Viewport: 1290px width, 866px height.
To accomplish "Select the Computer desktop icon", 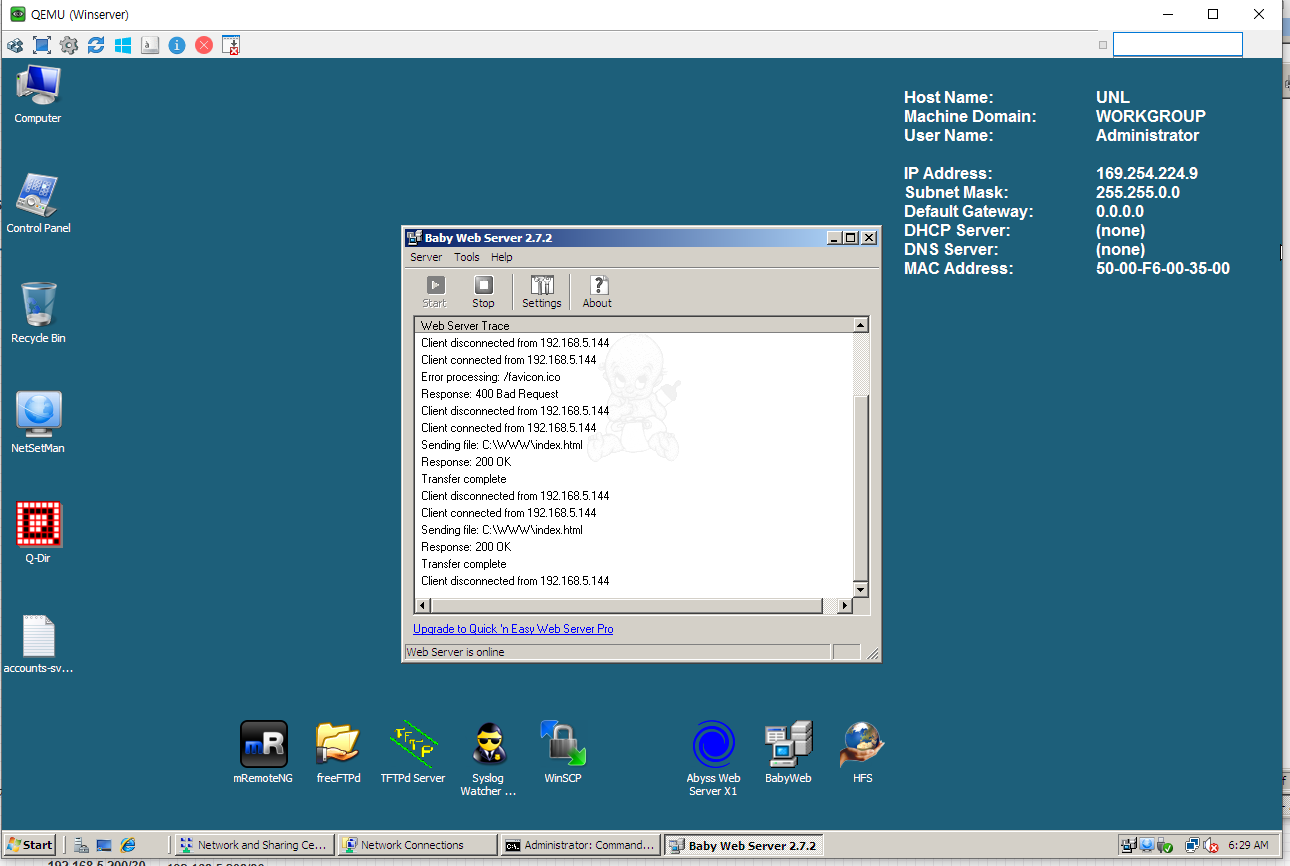I will 38,95.
